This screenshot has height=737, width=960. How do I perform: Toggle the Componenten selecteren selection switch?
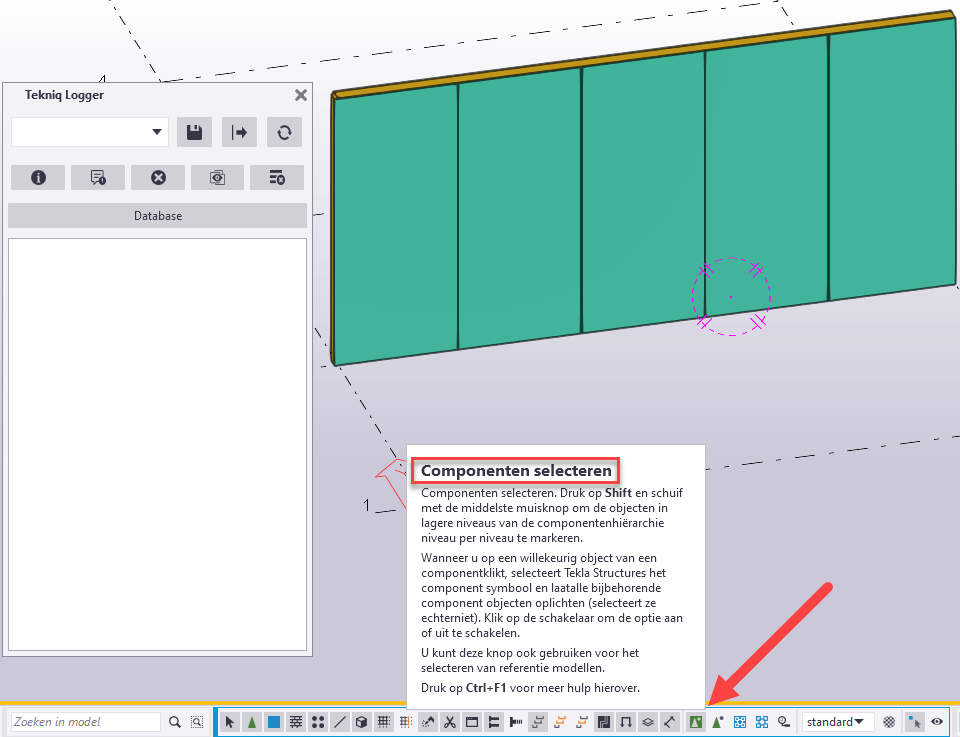(696, 722)
